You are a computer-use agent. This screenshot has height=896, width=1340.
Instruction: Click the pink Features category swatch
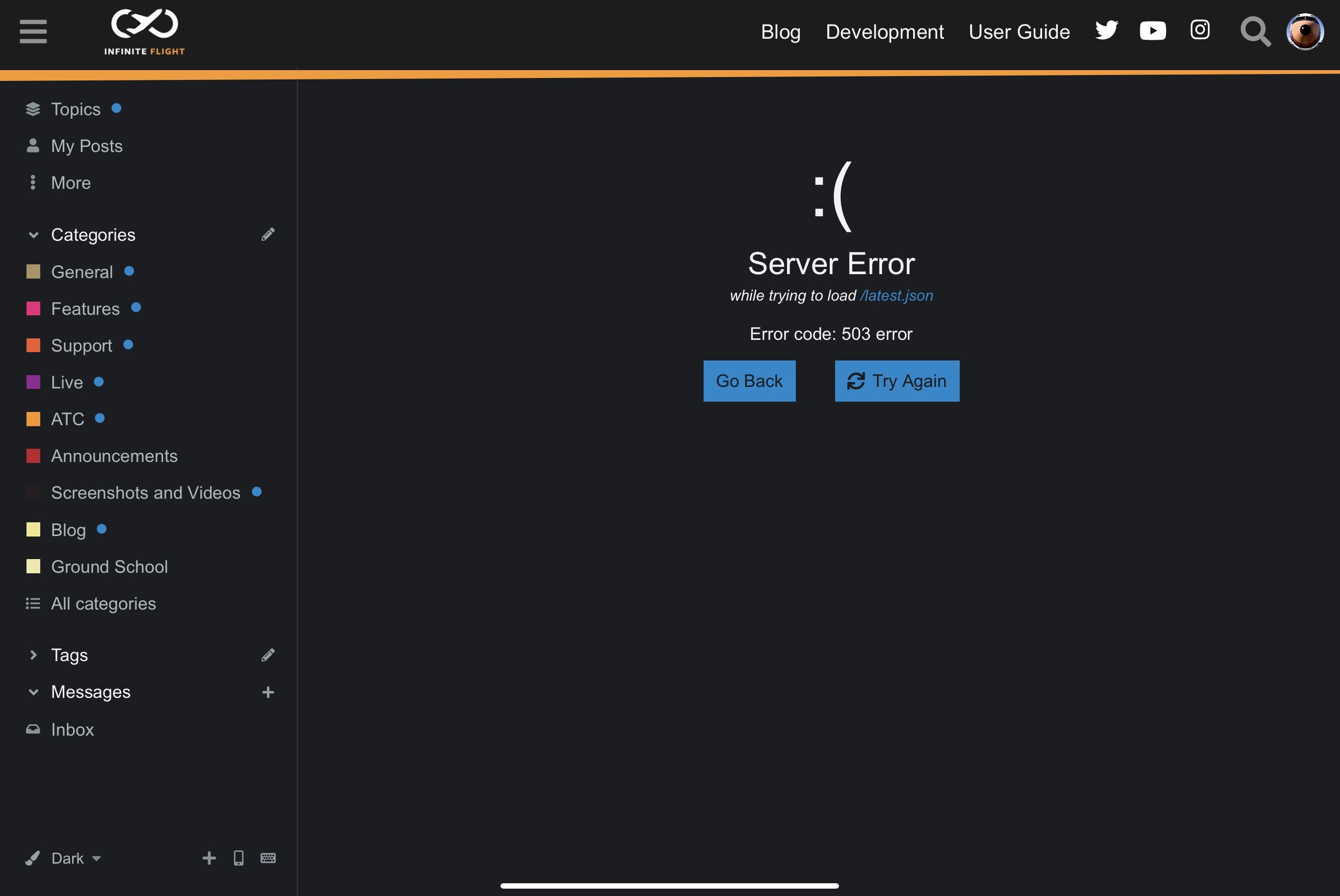[x=34, y=308]
